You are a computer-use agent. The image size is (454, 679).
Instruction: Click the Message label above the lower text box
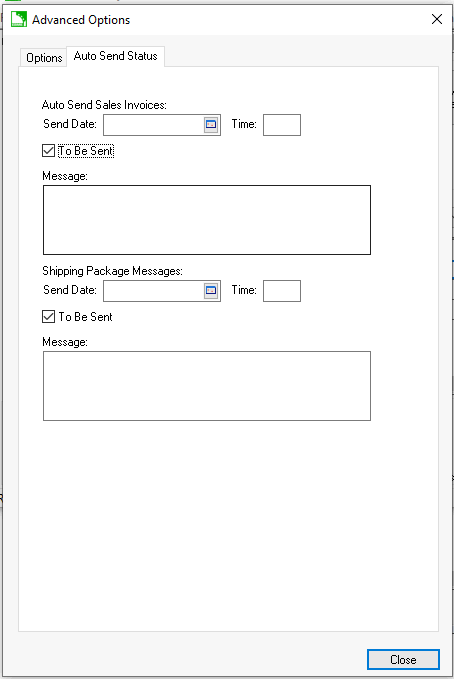(65, 342)
